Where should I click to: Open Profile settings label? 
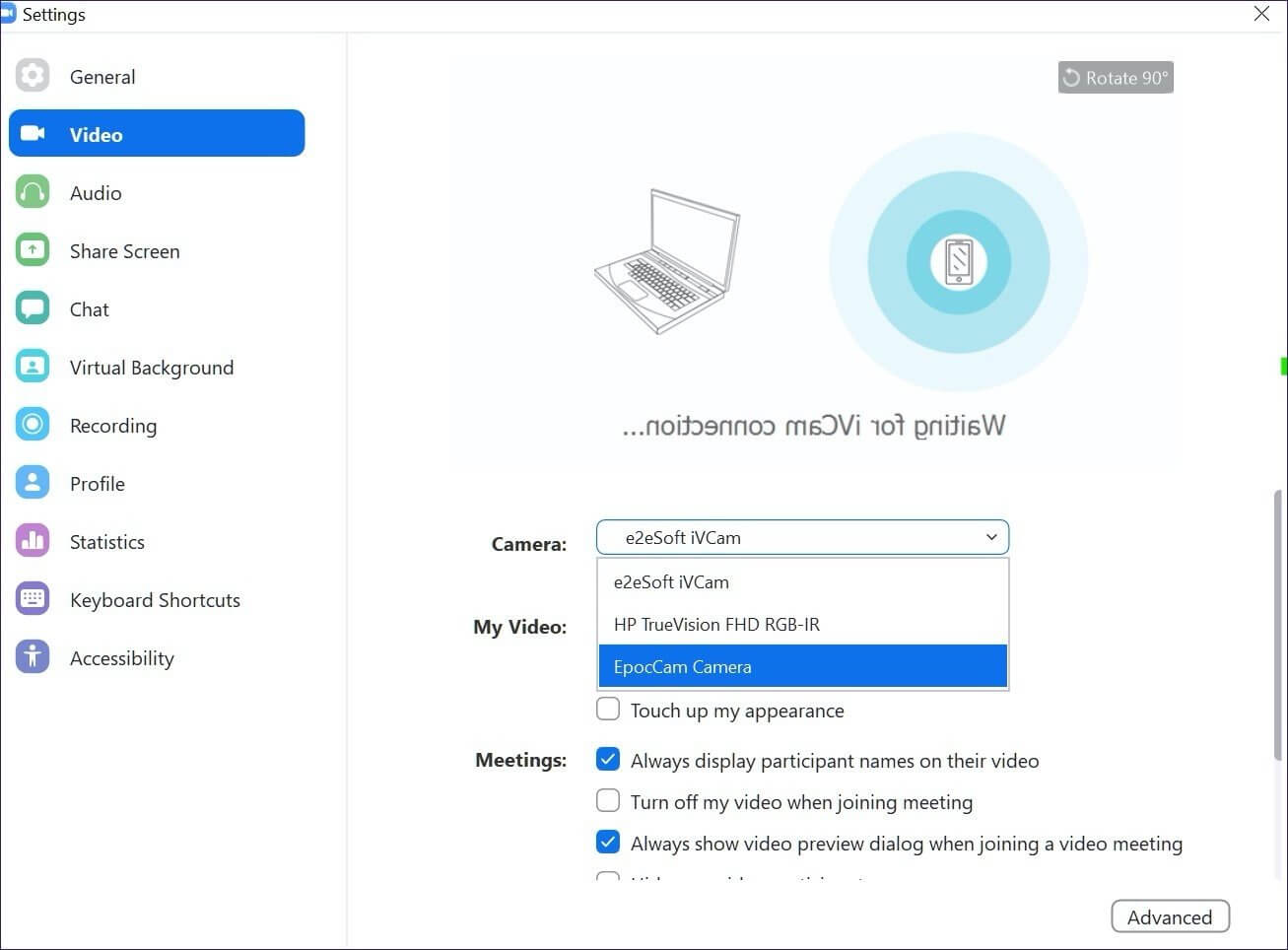[x=98, y=484]
